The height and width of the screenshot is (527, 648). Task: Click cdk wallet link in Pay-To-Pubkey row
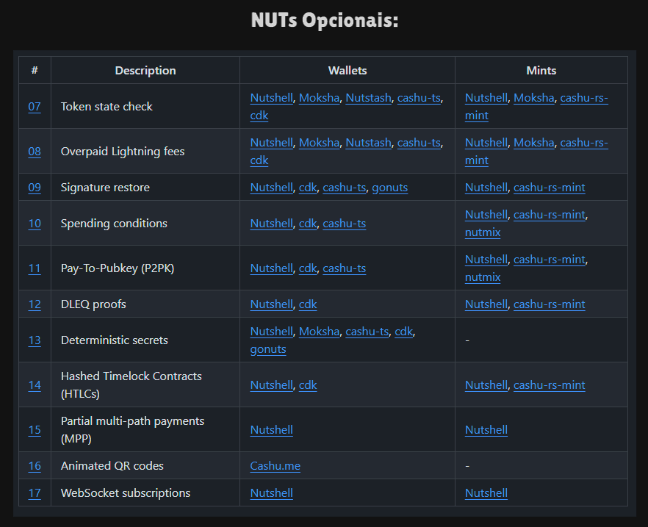[308, 268]
